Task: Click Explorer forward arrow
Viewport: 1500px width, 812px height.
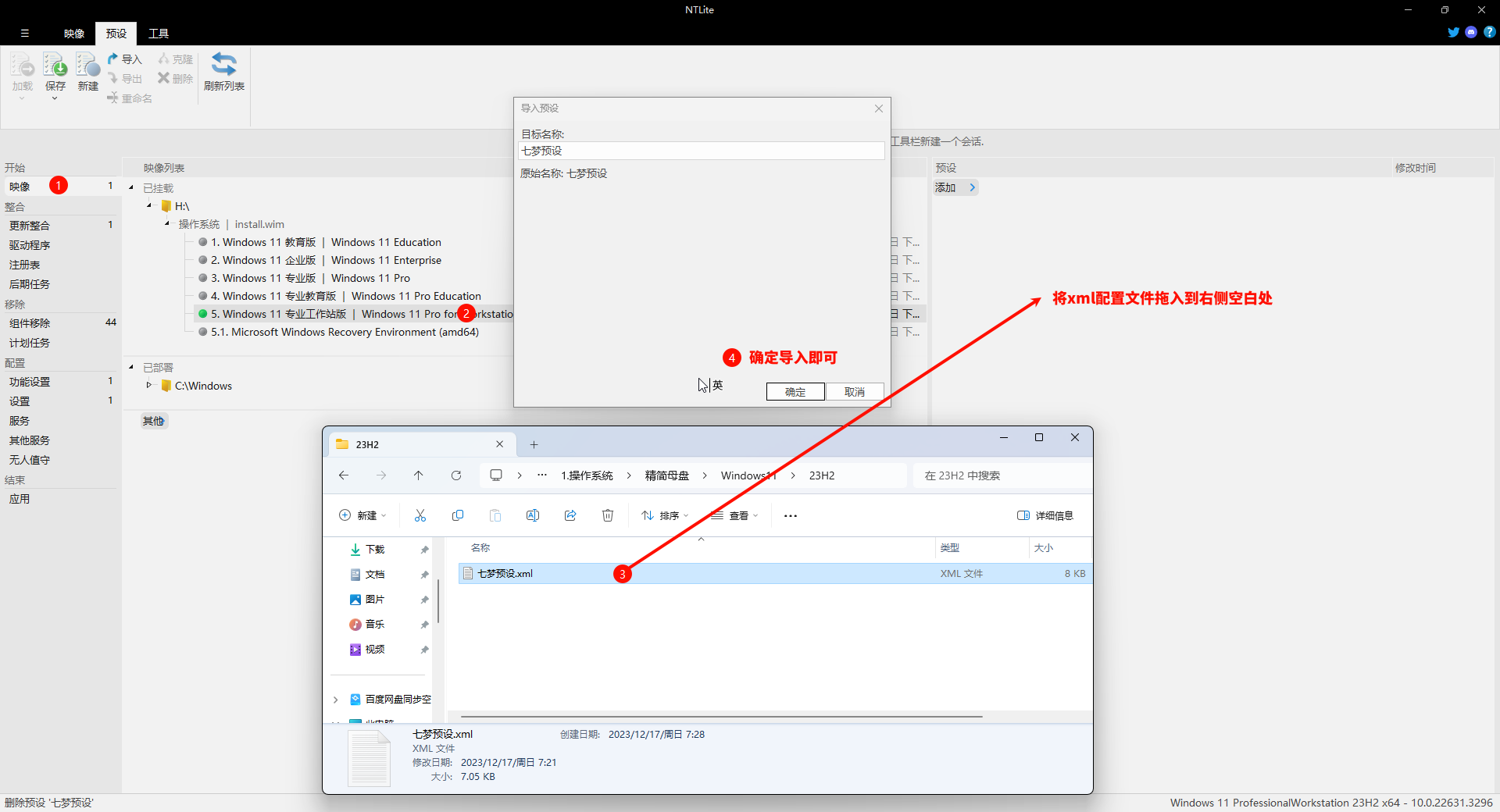Action: coord(381,475)
